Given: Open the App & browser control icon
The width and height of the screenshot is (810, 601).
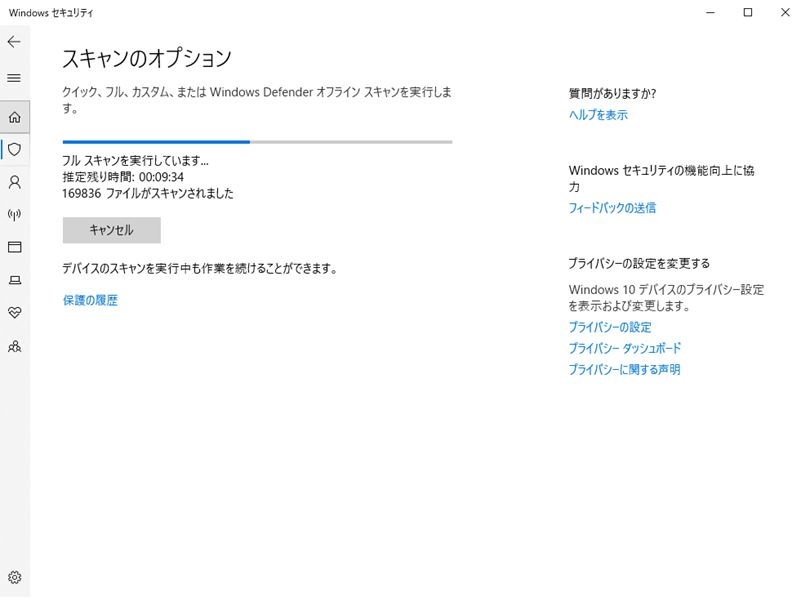Looking at the screenshot, I should point(14,248).
